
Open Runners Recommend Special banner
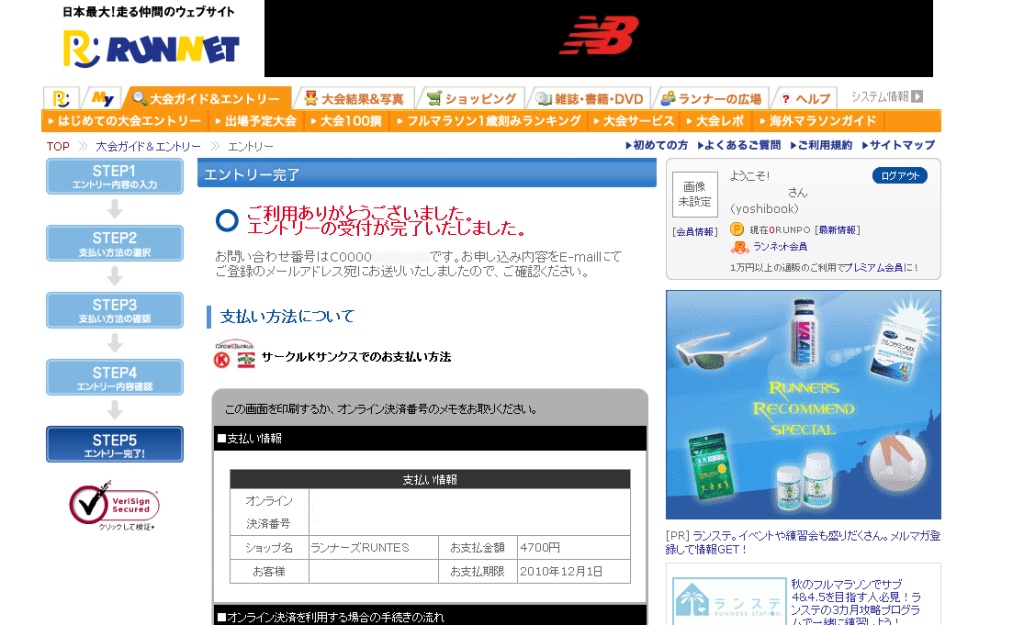803,405
